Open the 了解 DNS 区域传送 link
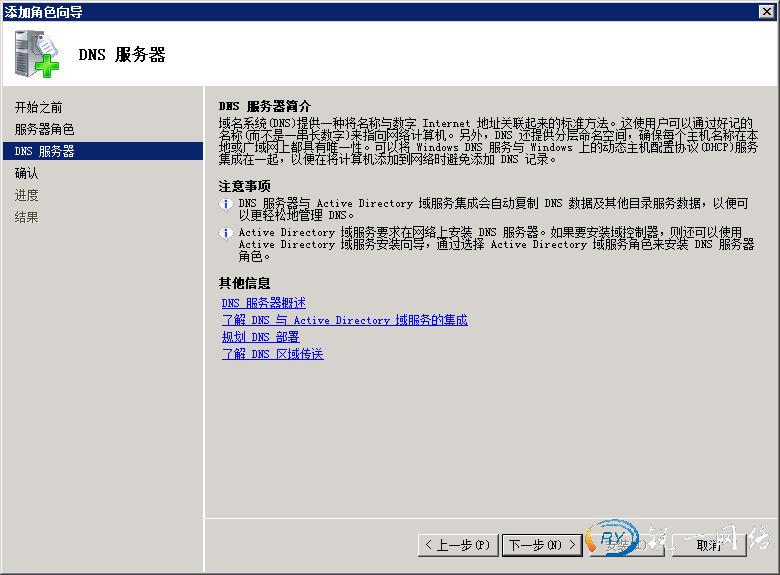The image size is (780, 575). point(273,354)
